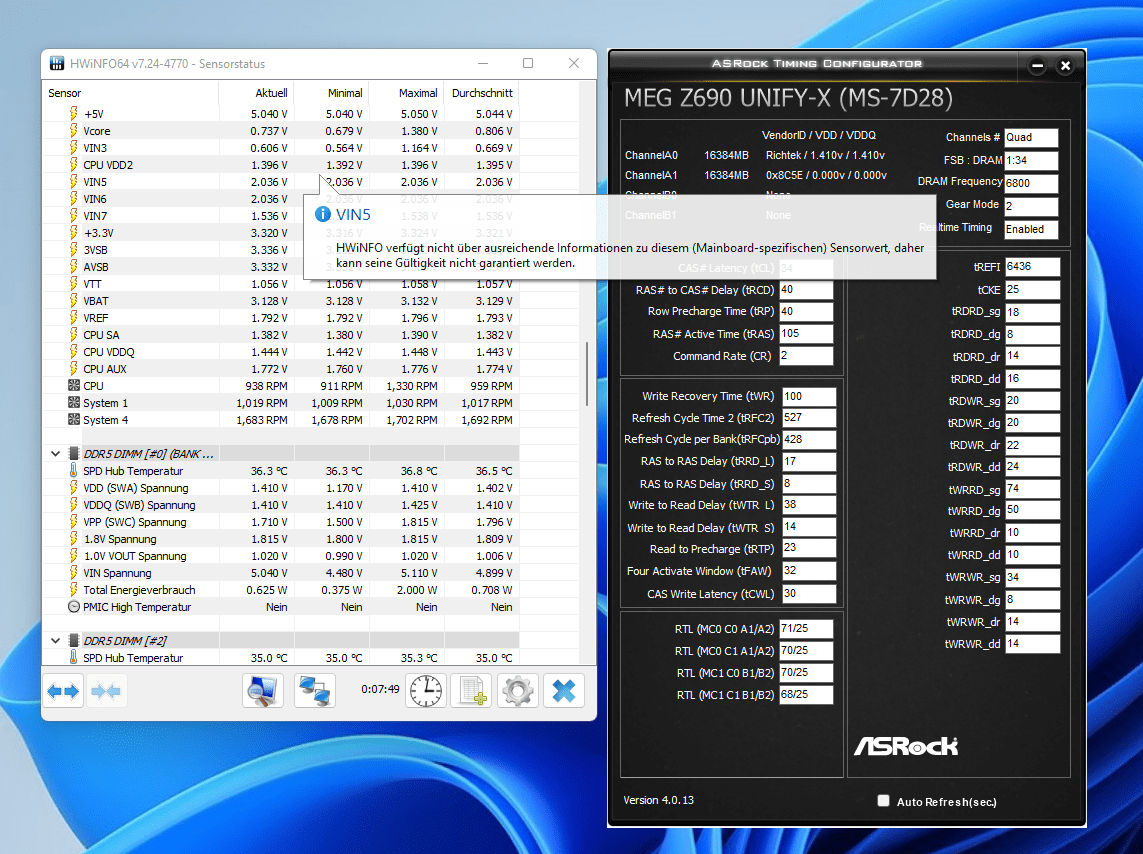Viewport: 1143px width, 854px height.
Task: Click the HWiNFO sensor list vertical scrollbar
Action: [x=587, y=373]
